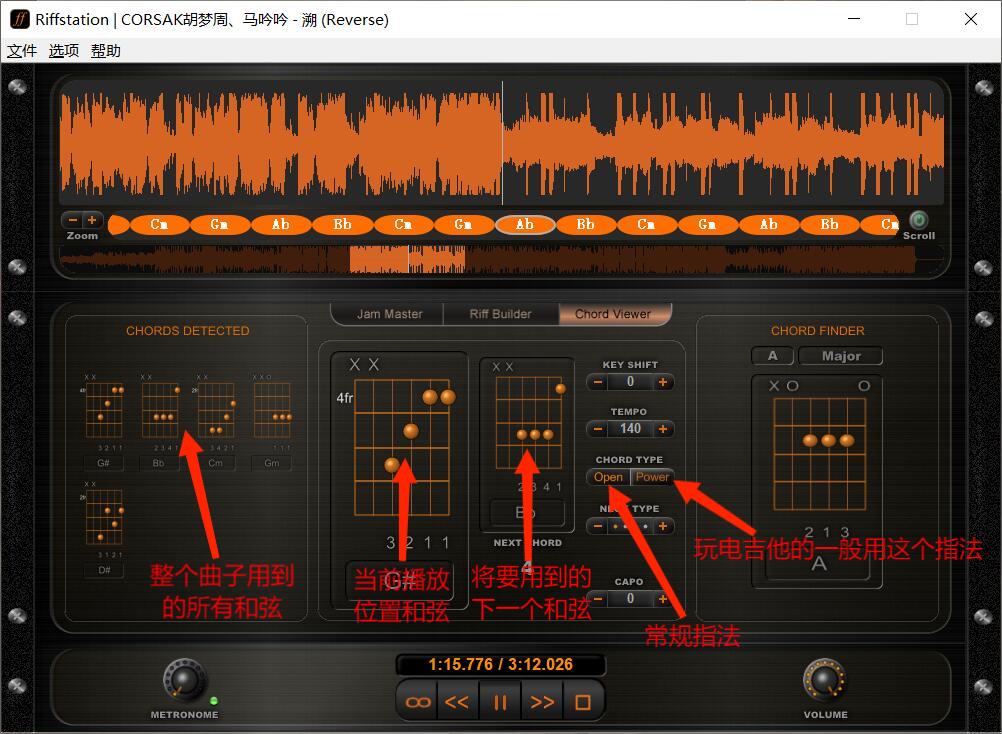Open the 选项 menu
Viewport: 1002px width, 734px height.
point(64,51)
